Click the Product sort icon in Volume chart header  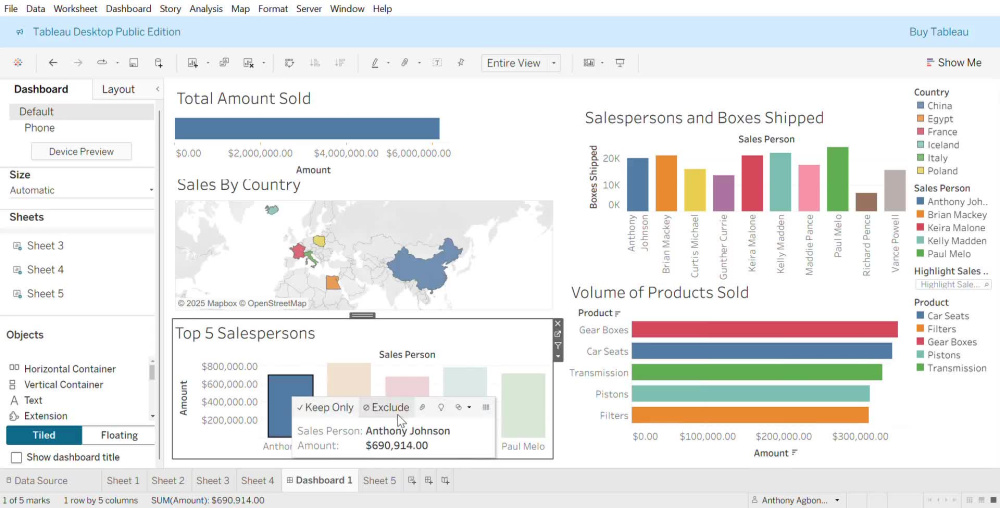tap(618, 313)
